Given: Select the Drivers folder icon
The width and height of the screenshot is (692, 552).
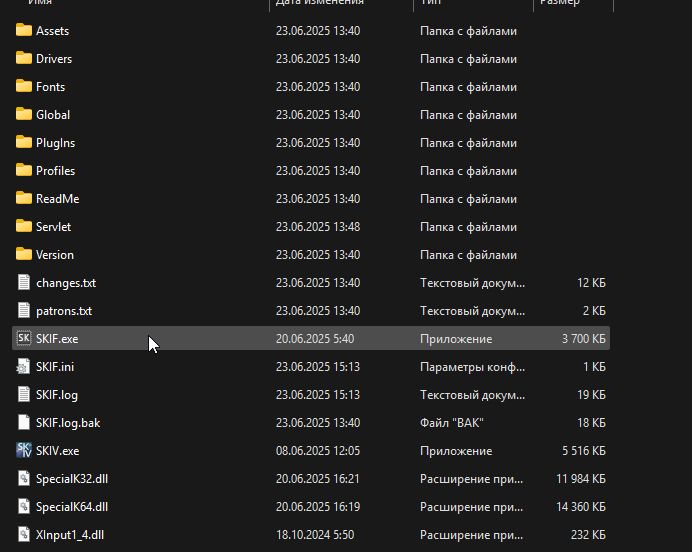Looking at the screenshot, I should pos(24,58).
